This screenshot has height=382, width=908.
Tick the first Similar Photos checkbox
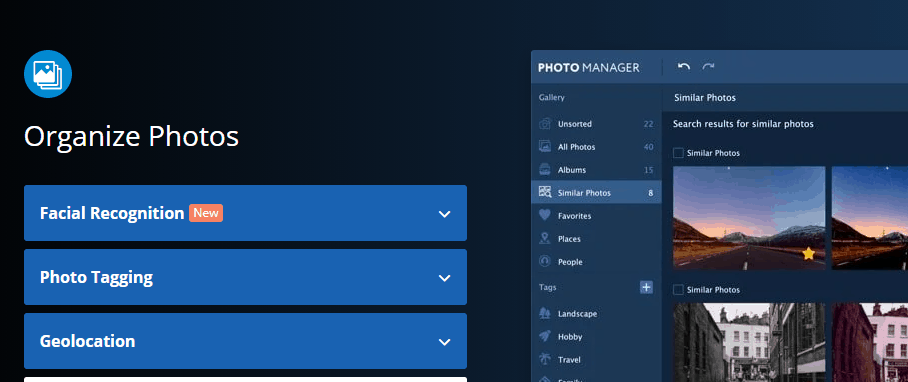(x=678, y=153)
